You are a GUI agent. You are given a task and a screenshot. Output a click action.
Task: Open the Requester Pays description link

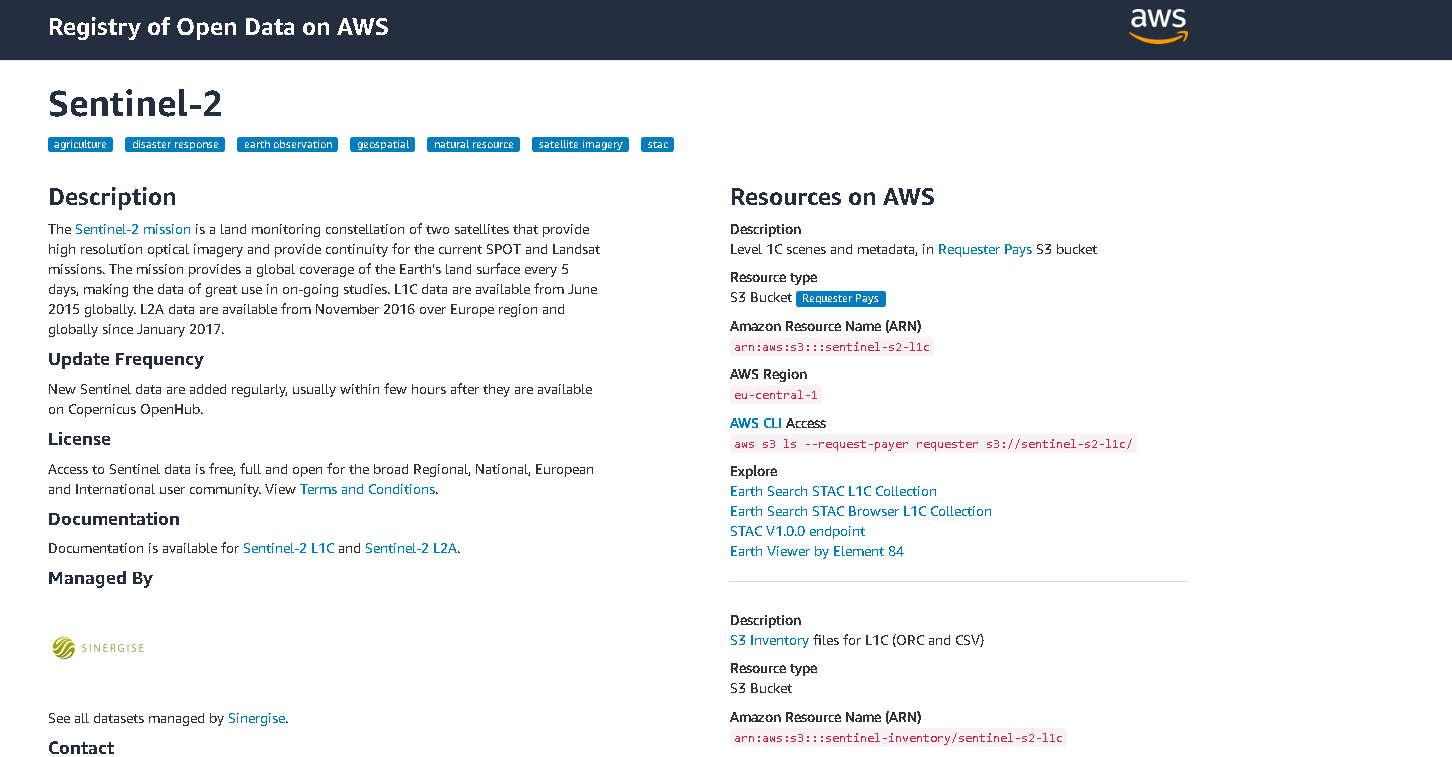pyautogui.click(x=985, y=249)
